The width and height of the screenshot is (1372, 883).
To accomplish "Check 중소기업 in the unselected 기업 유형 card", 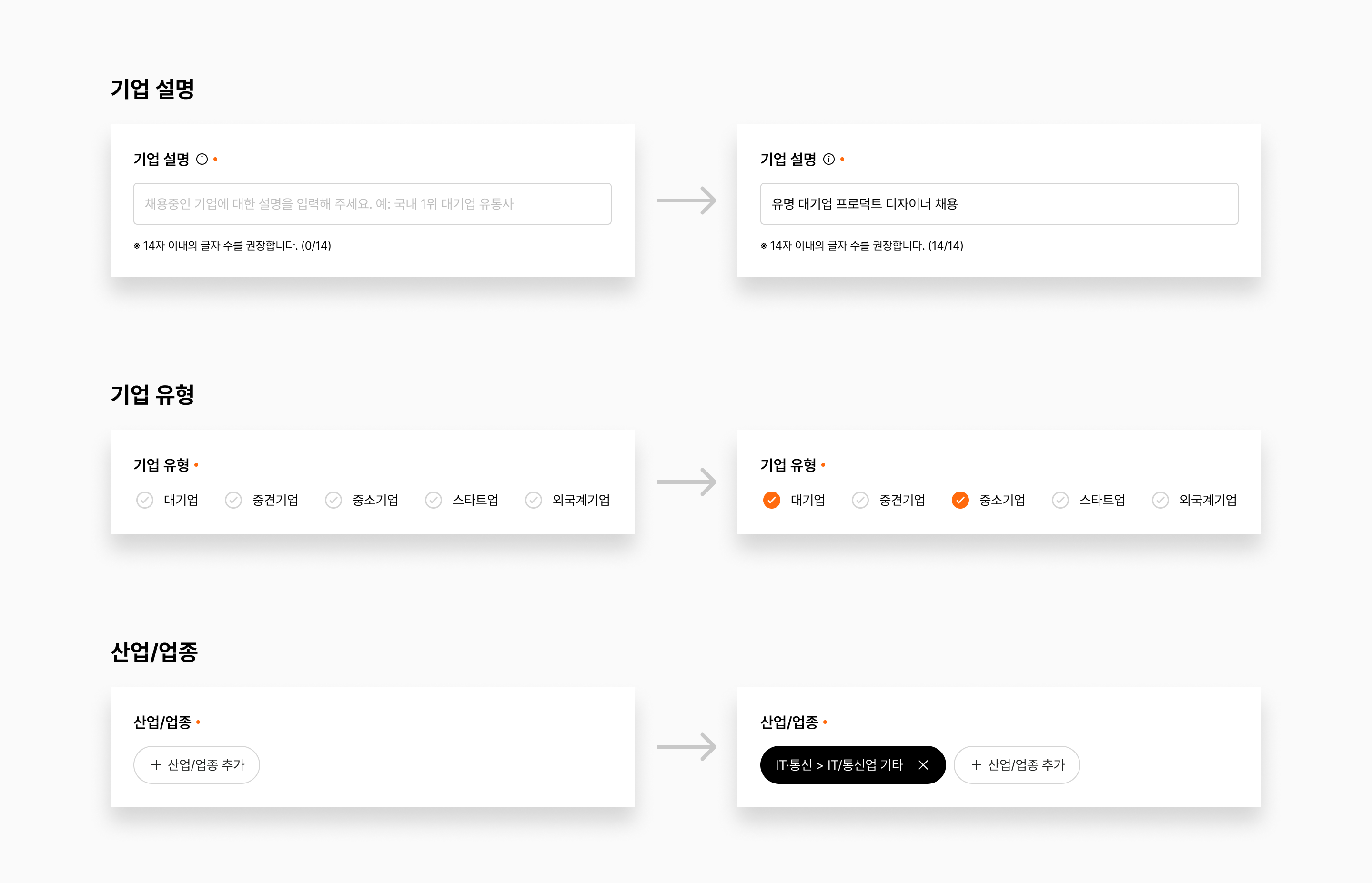I will 333,501.
